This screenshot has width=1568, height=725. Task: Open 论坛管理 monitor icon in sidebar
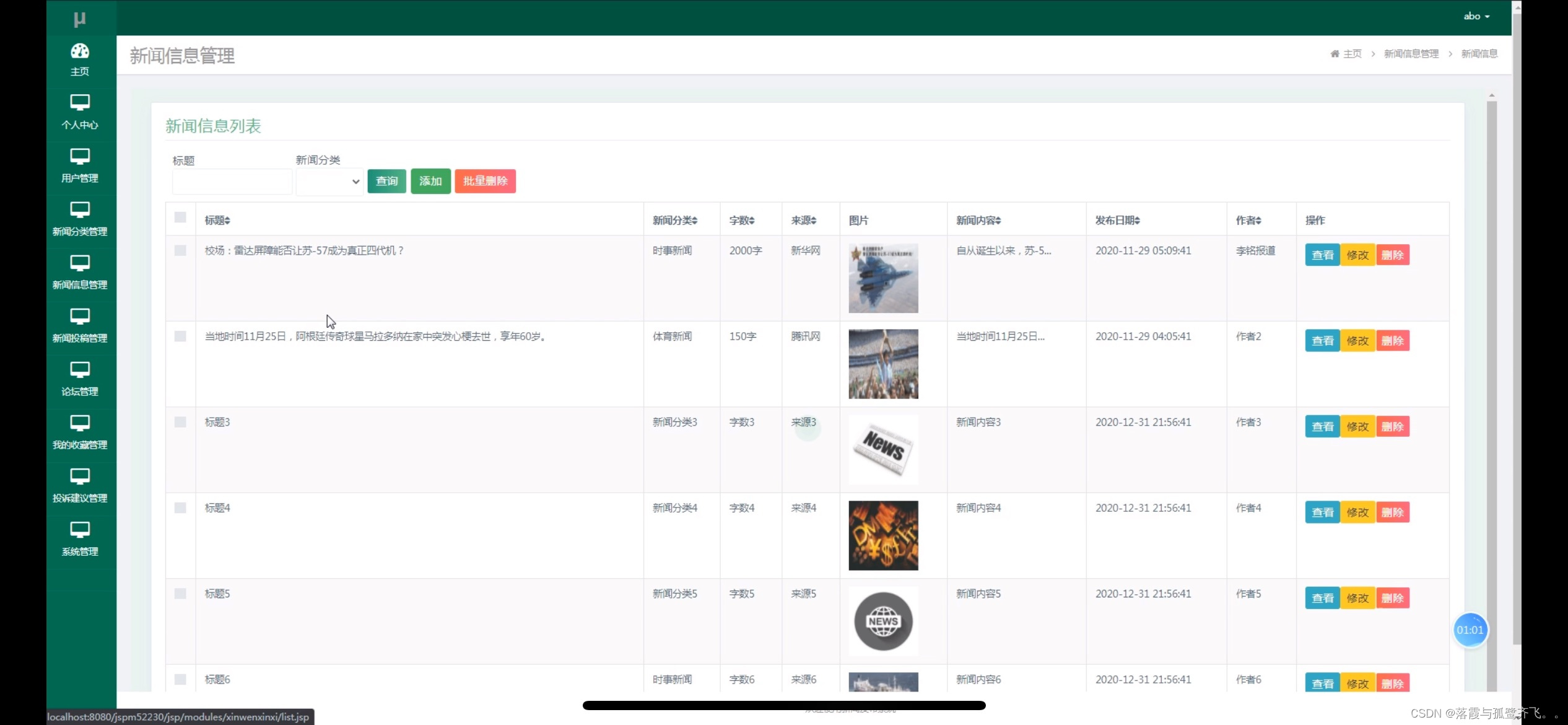[80, 369]
